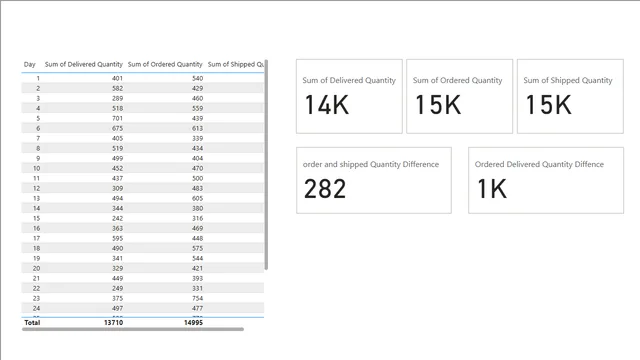This screenshot has height=360, width=640.
Task: Click delivered value 518 for day 4
Action: click(117, 108)
